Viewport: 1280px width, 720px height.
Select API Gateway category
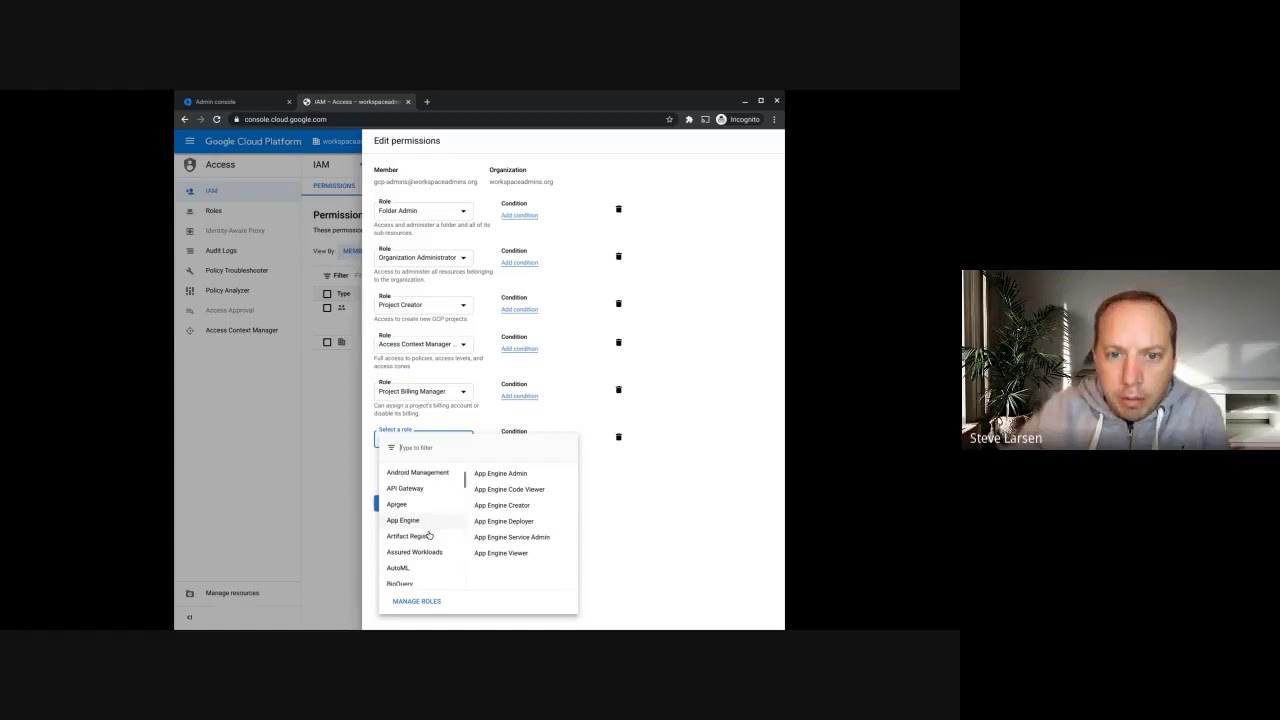click(x=405, y=488)
